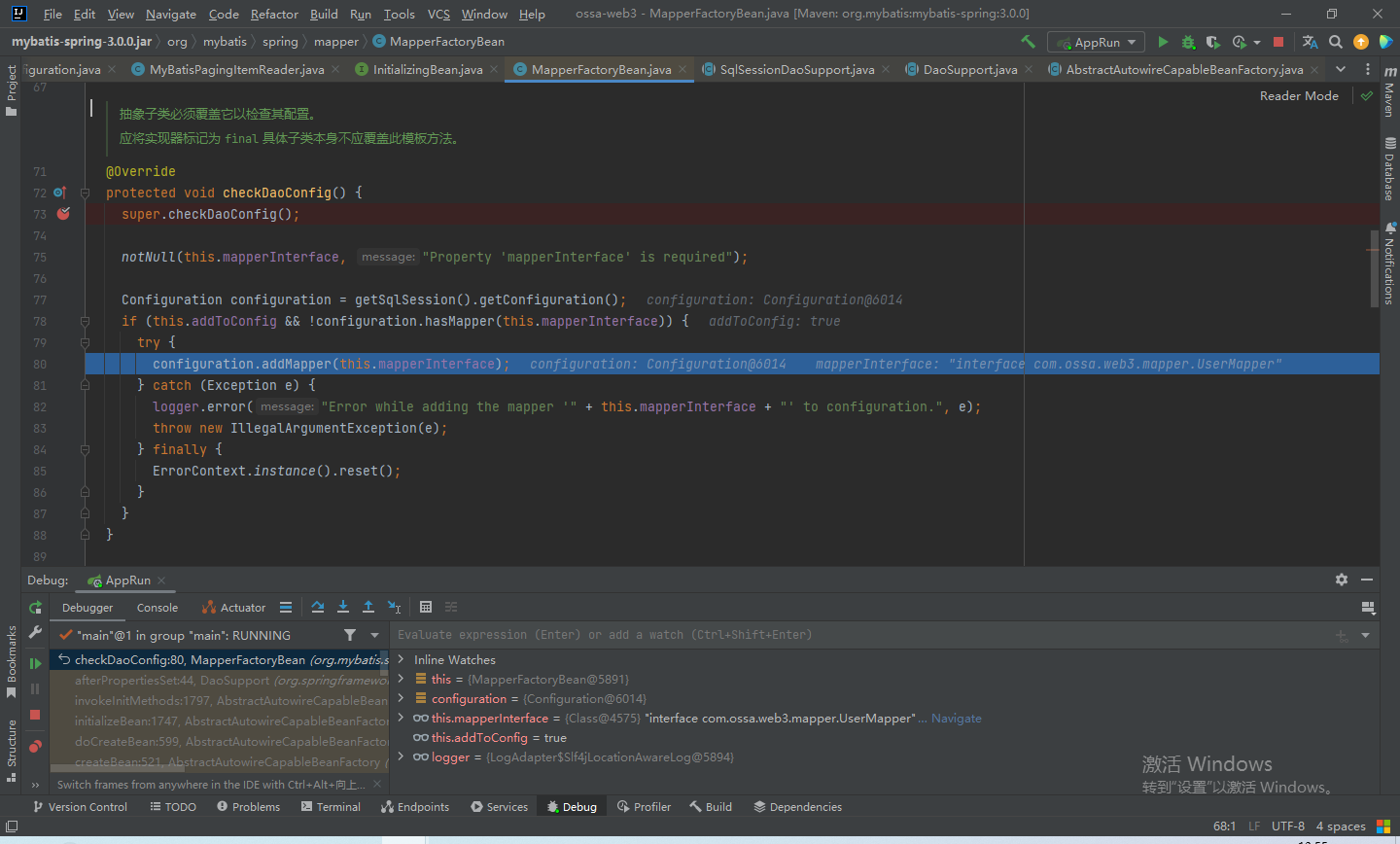Stop the running application with the red square

1278,42
